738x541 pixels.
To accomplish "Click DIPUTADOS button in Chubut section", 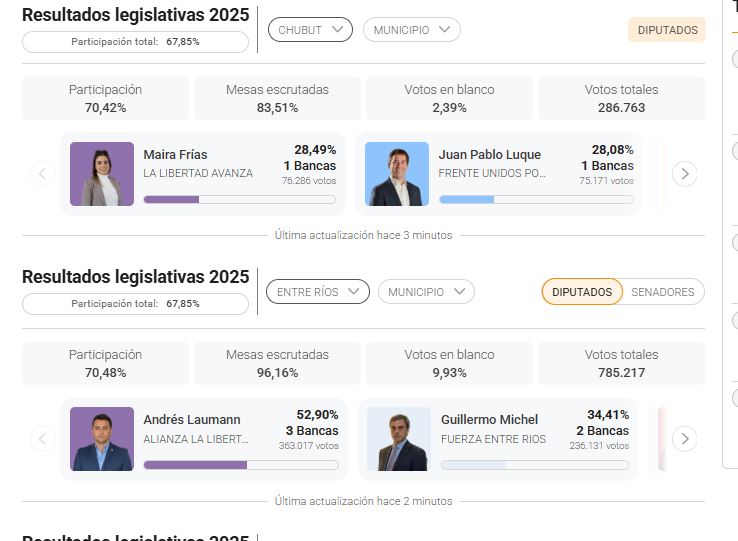I will [667, 30].
